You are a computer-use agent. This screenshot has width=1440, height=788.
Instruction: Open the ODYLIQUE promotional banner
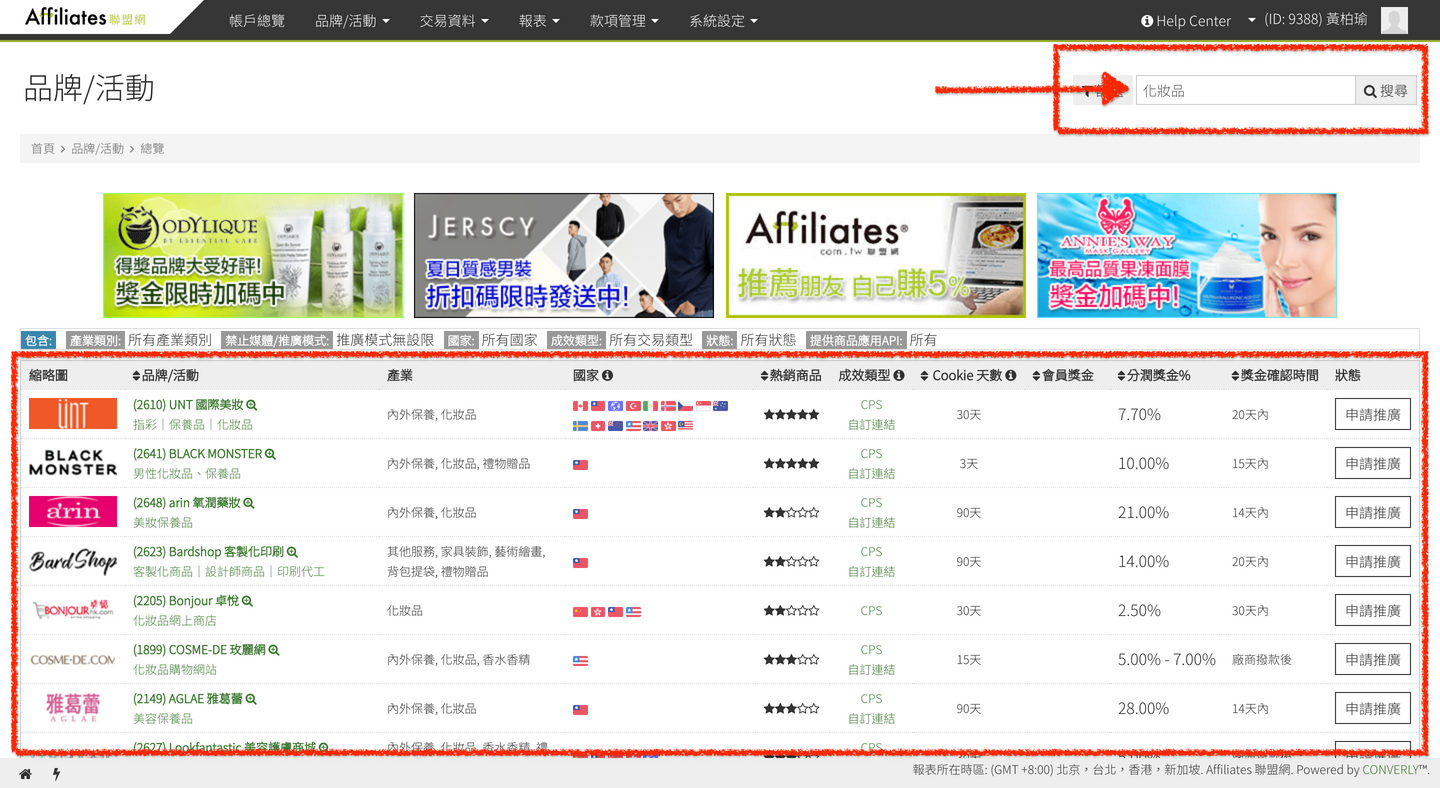[x=253, y=256]
